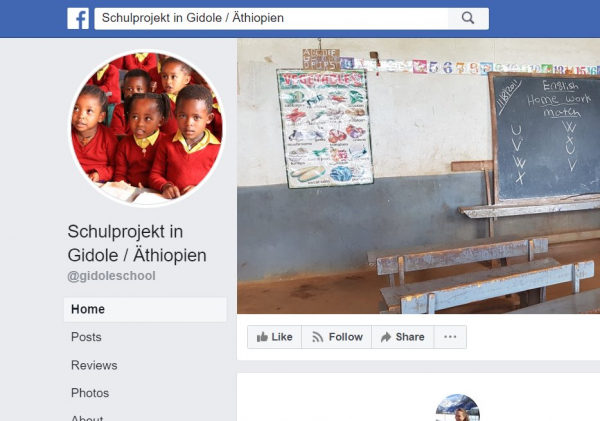Open the children profile picture
The image size is (600, 421).
pos(147,128)
